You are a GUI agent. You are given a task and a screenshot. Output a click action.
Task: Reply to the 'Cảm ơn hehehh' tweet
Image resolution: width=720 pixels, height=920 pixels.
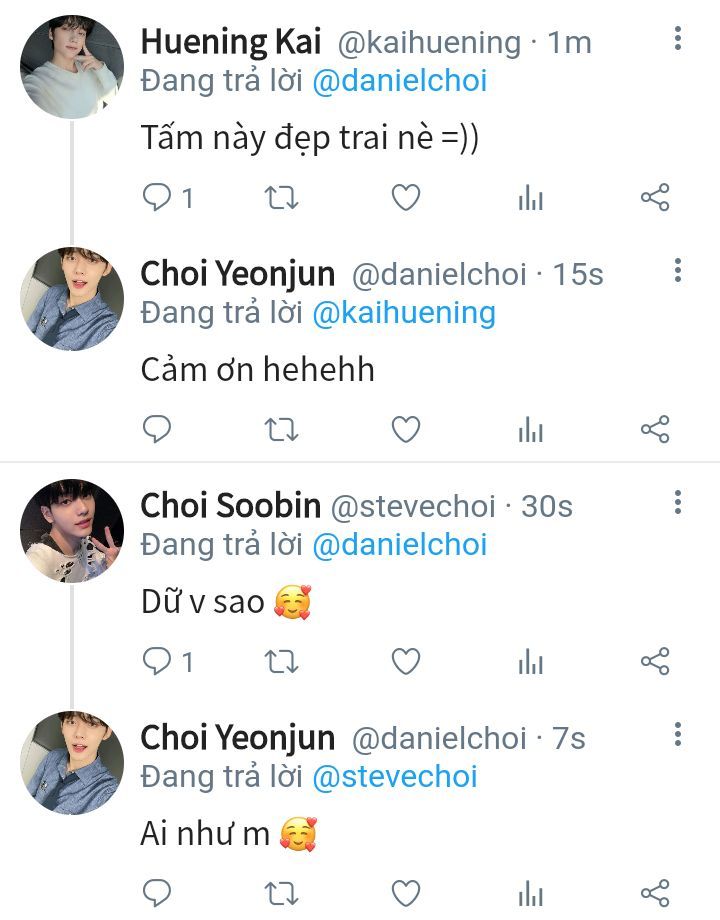(158, 430)
